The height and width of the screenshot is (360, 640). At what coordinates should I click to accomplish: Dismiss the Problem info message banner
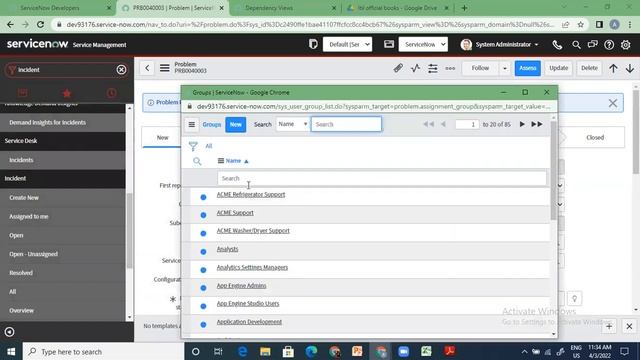coord(613,103)
